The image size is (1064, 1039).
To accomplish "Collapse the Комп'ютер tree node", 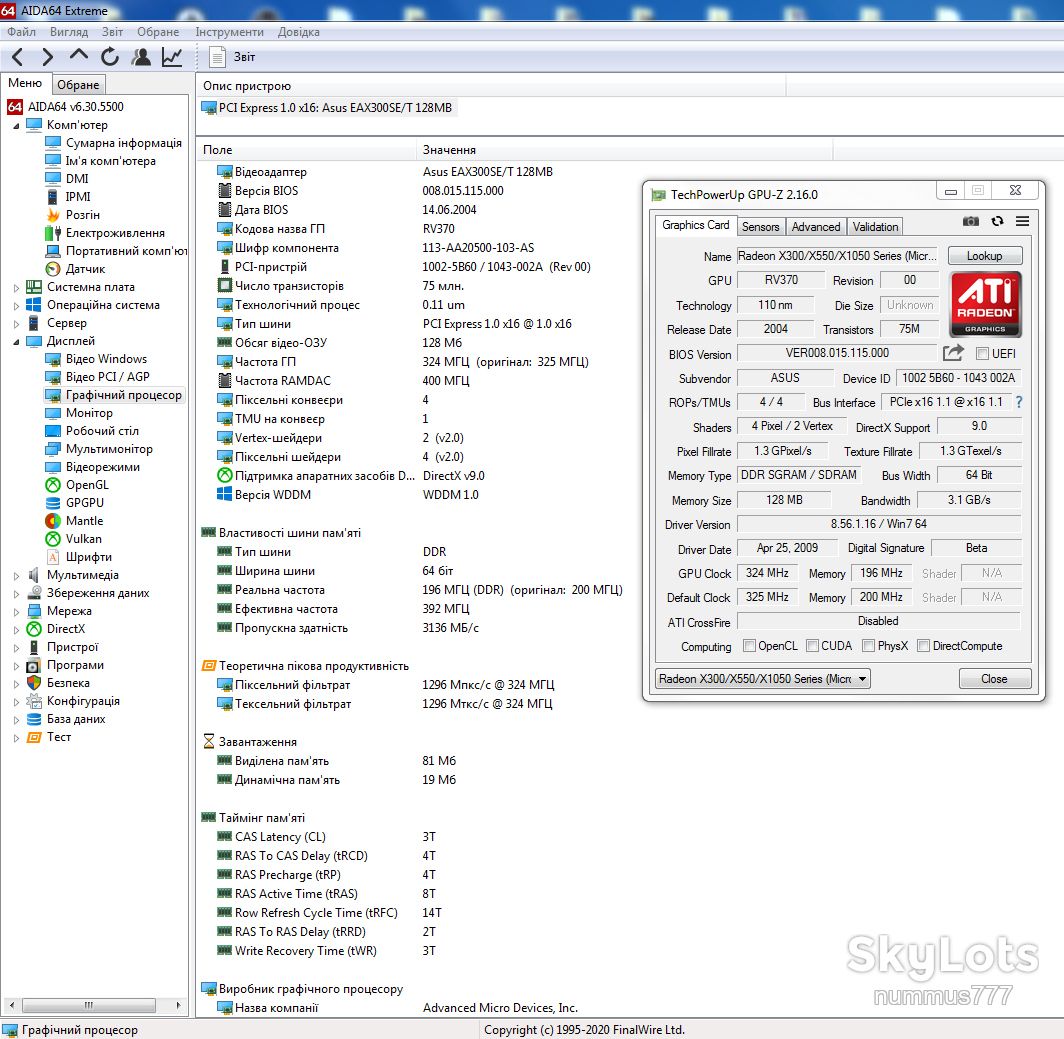I will point(16,126).
